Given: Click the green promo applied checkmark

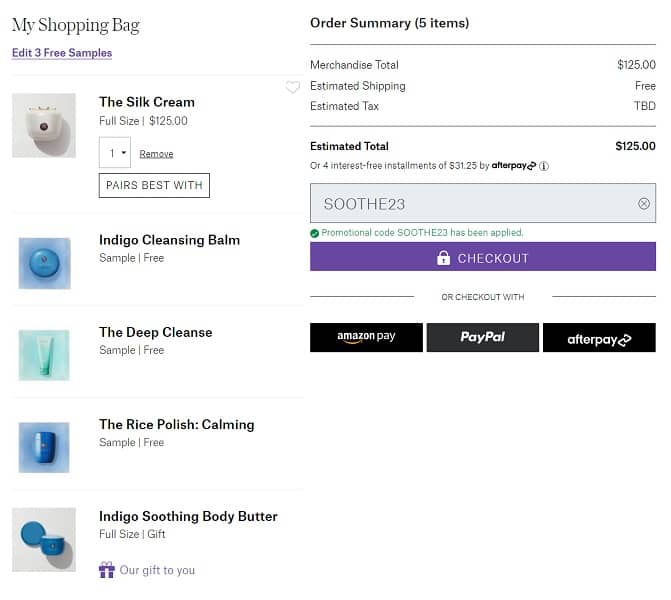Looking at the screenshot, I should point(315,233).
